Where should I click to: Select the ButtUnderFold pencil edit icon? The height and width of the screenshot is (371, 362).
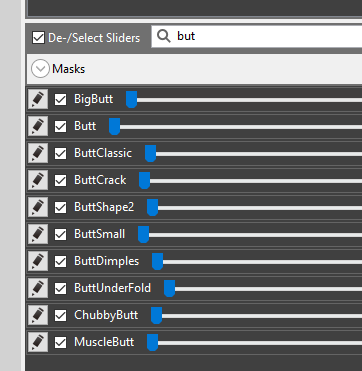coord(38,288)
